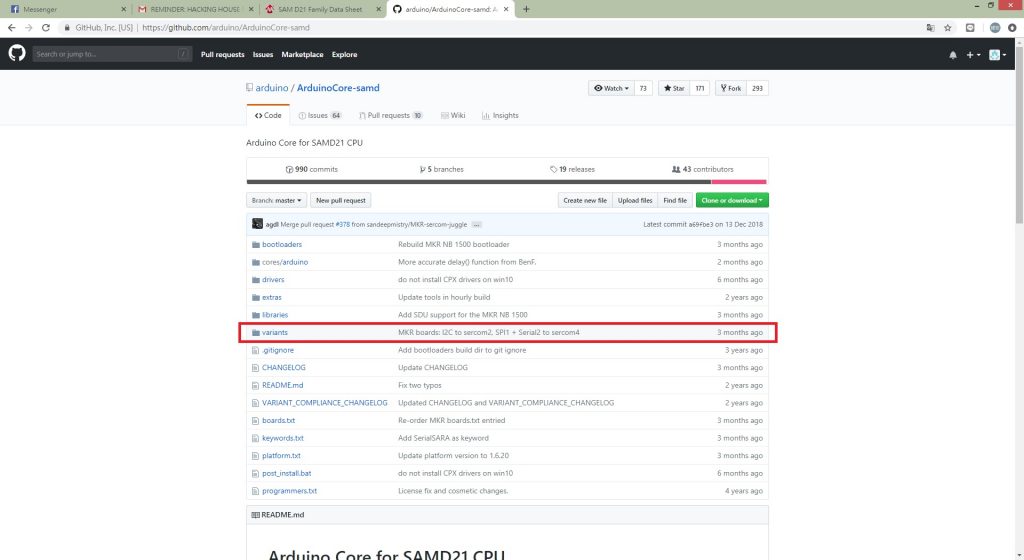
Task: Open the platform.txt file
Action: point(281,456)
